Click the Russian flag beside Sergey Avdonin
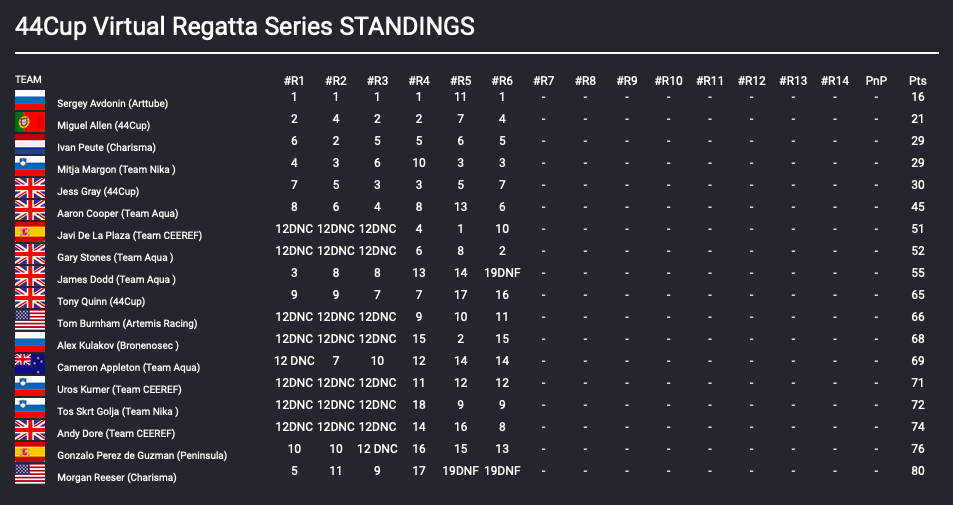Screen dimensions: 953x505 point(30,100)
